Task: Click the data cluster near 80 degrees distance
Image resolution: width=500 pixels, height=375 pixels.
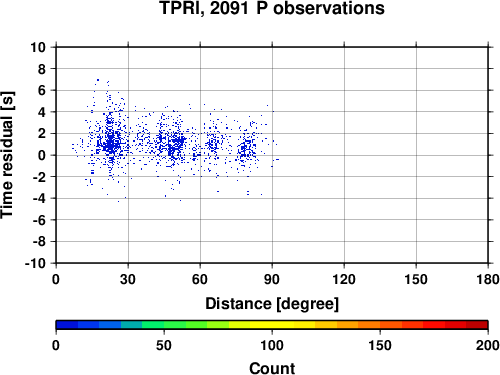Action: coord(247,148)
